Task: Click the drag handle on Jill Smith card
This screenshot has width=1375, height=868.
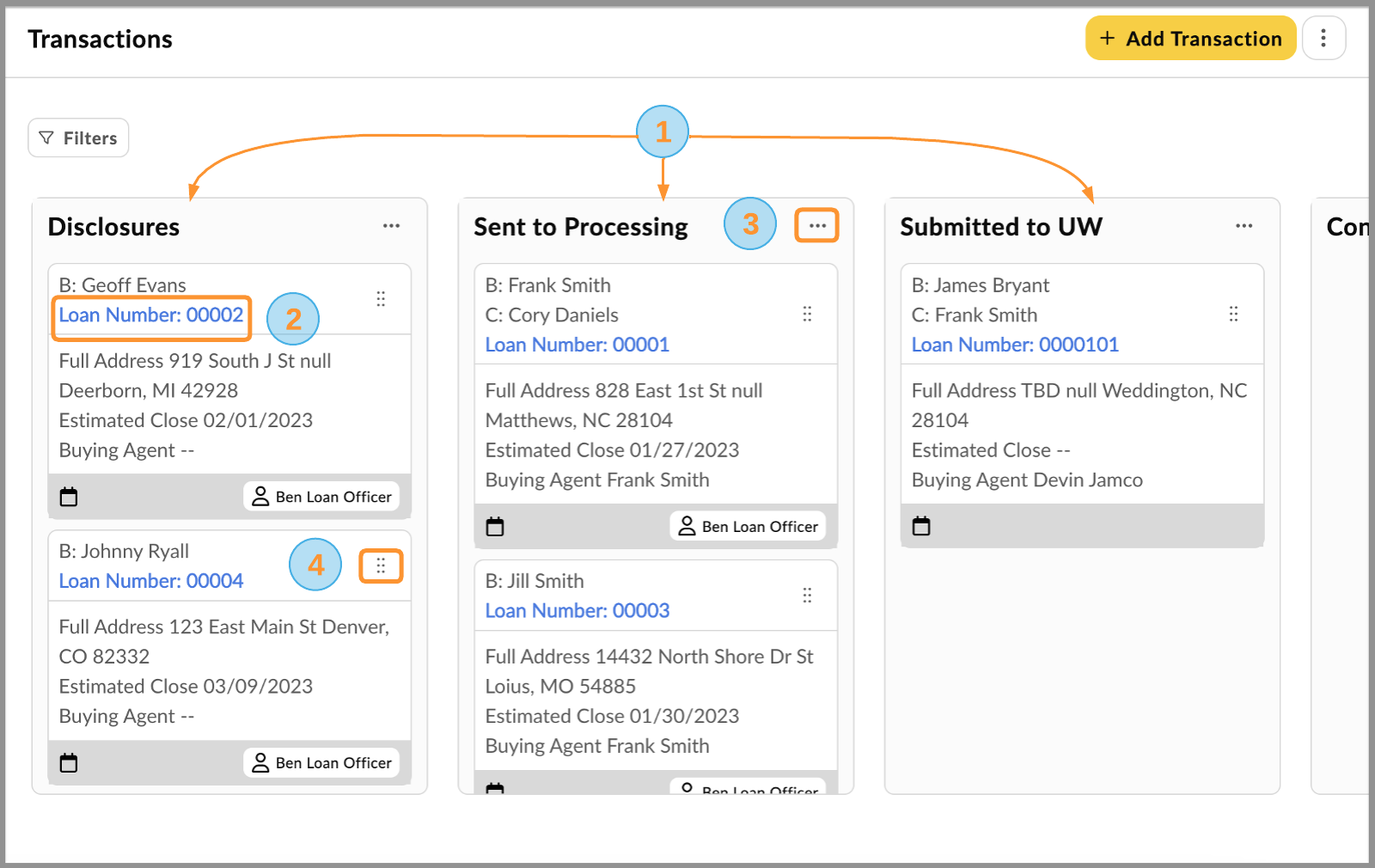Action: 806,594
